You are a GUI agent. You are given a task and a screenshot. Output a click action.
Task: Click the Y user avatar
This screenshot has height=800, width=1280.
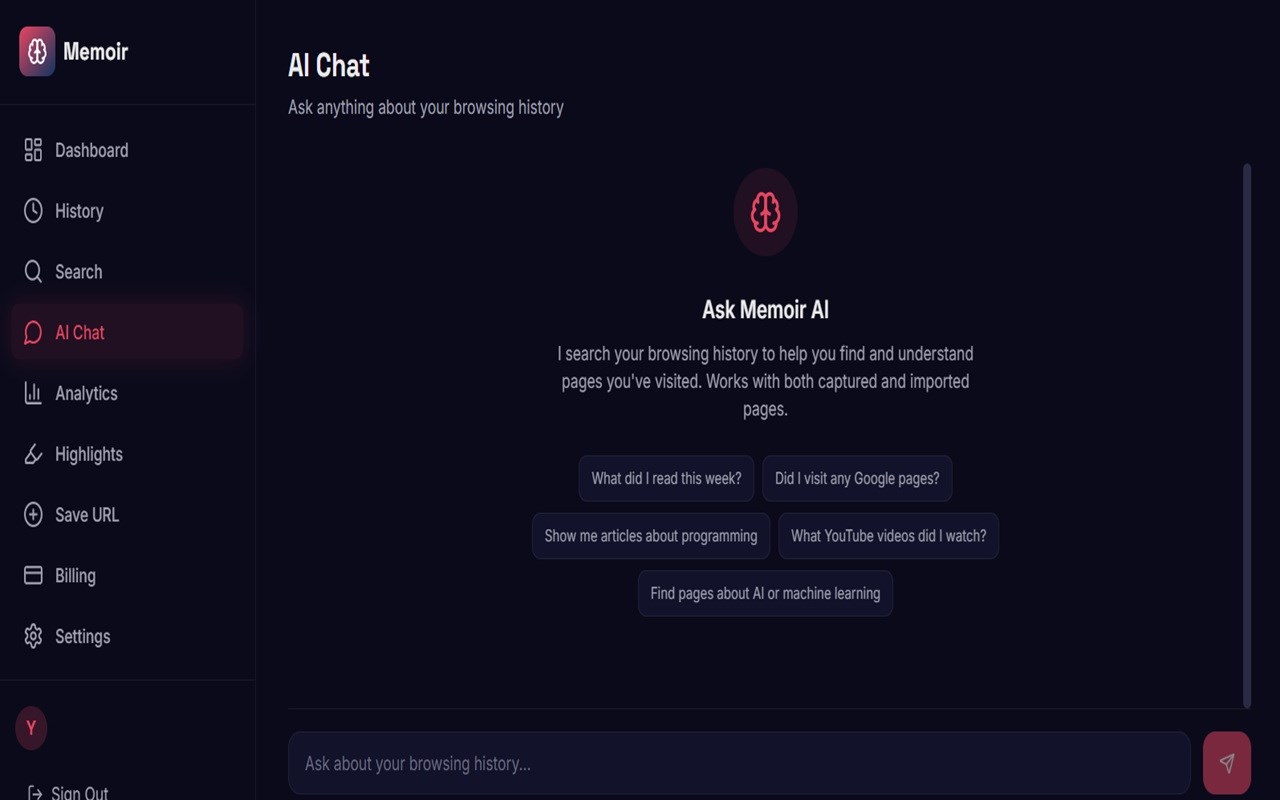(x=31, y=728)
